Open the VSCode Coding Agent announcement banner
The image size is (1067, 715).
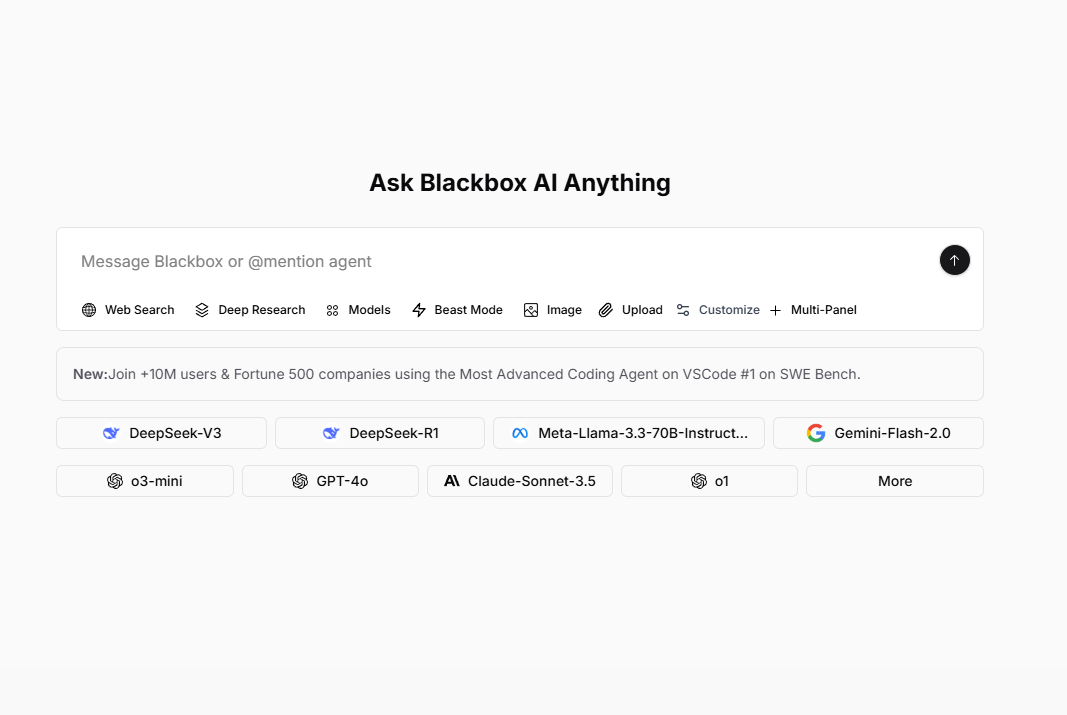(x=520, y=374)
